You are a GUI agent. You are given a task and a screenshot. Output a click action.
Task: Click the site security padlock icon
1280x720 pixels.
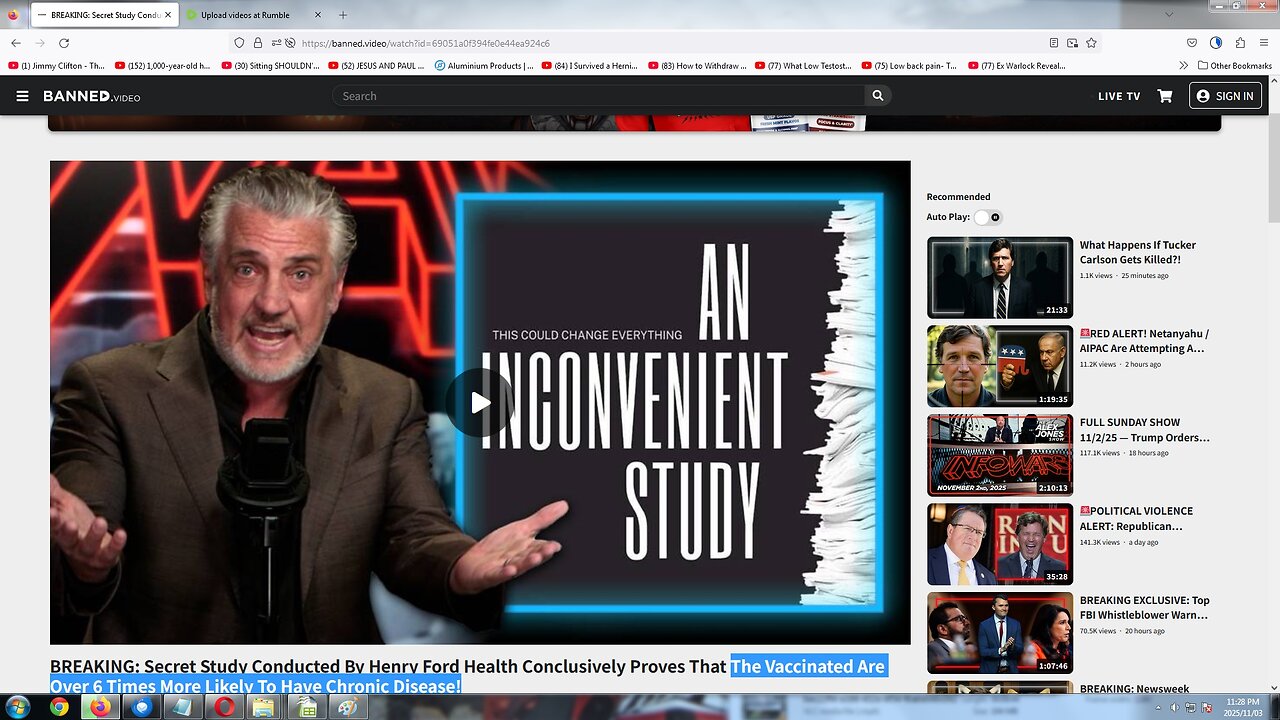[258, 43]
